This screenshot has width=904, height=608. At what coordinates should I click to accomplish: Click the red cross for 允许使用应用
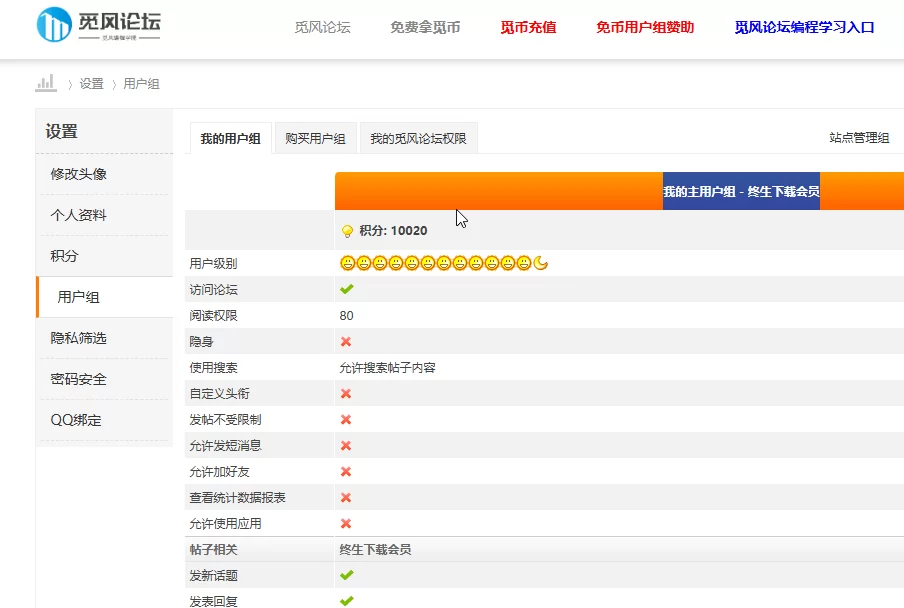pyautogui.click(x=346, y=523)
